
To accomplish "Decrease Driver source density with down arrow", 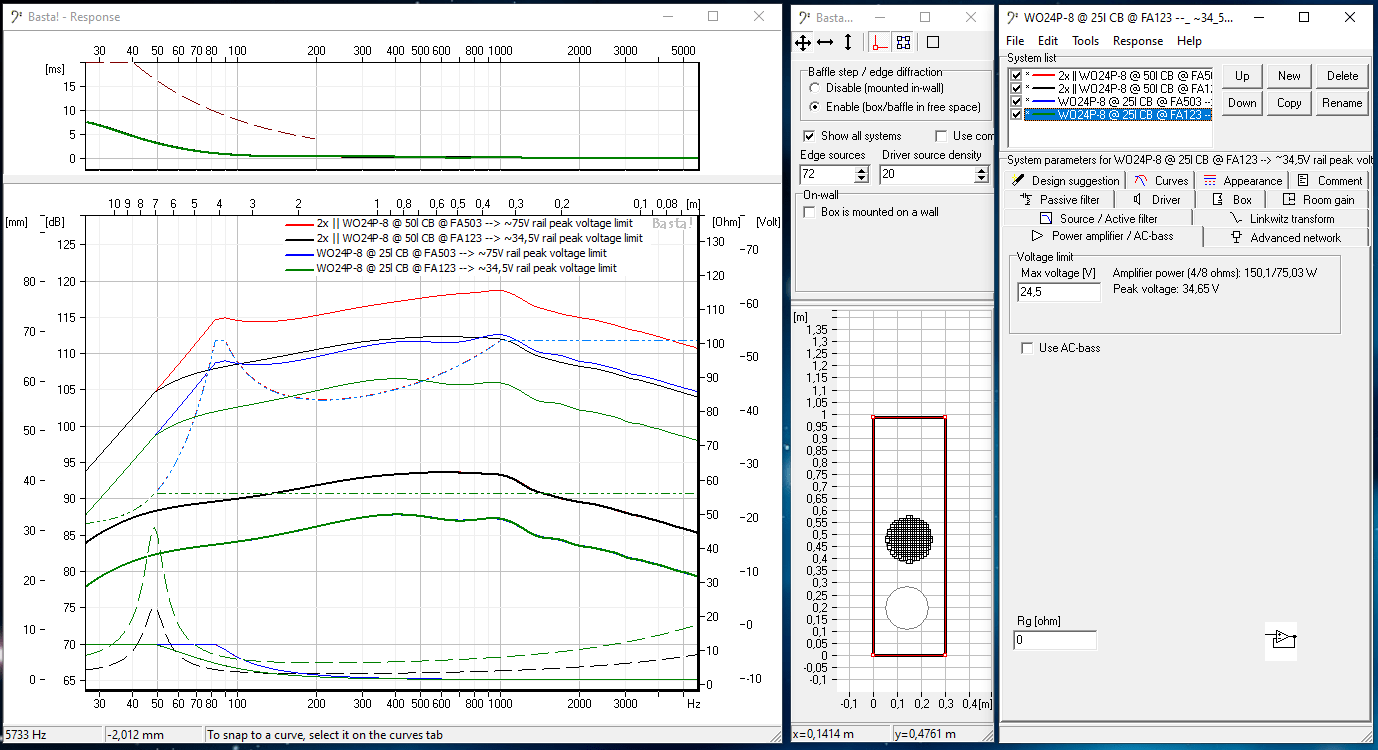I will [982, 178].
